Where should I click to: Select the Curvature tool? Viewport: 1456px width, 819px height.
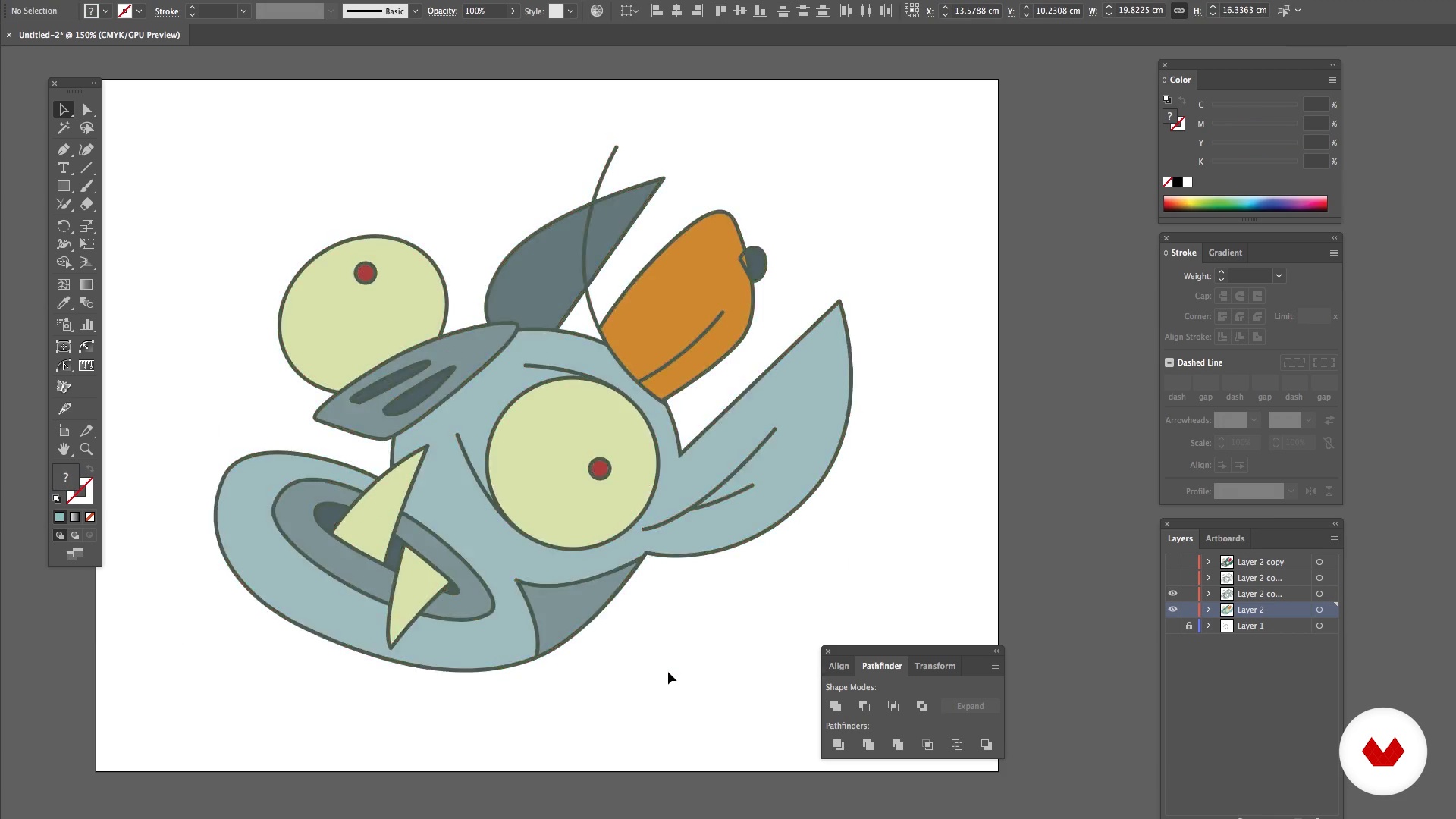(x=86, y=150)
